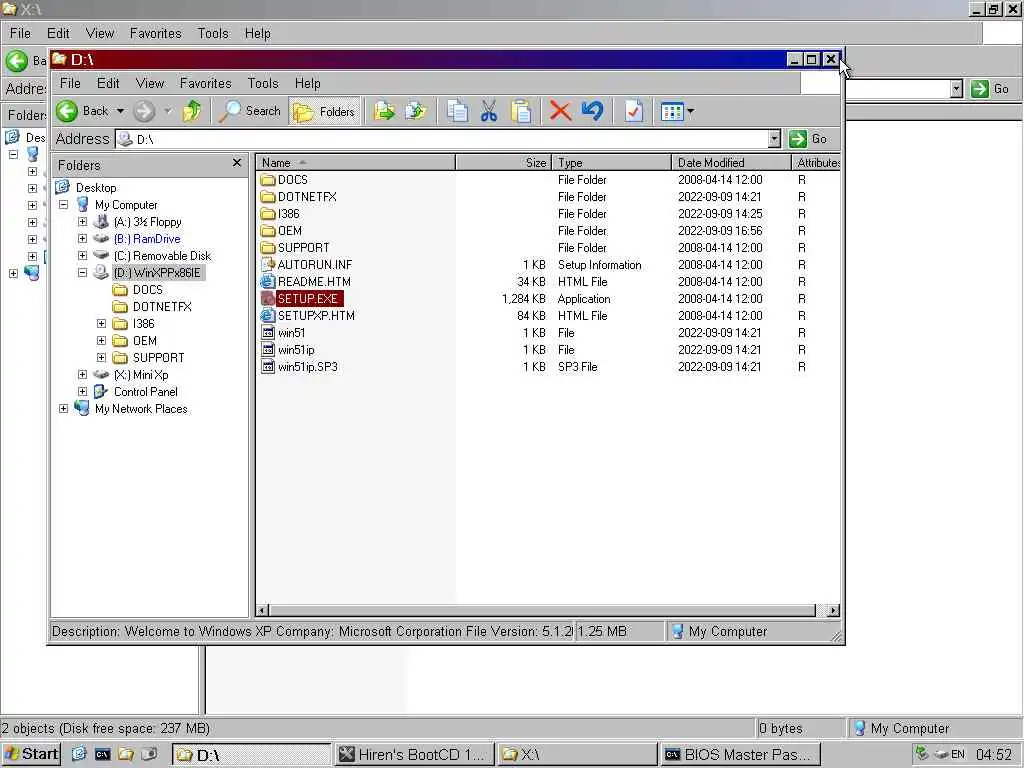Screen dimensions: 1024x768
Task: Toggle the Folders pane button
Action: pos(325,112)
